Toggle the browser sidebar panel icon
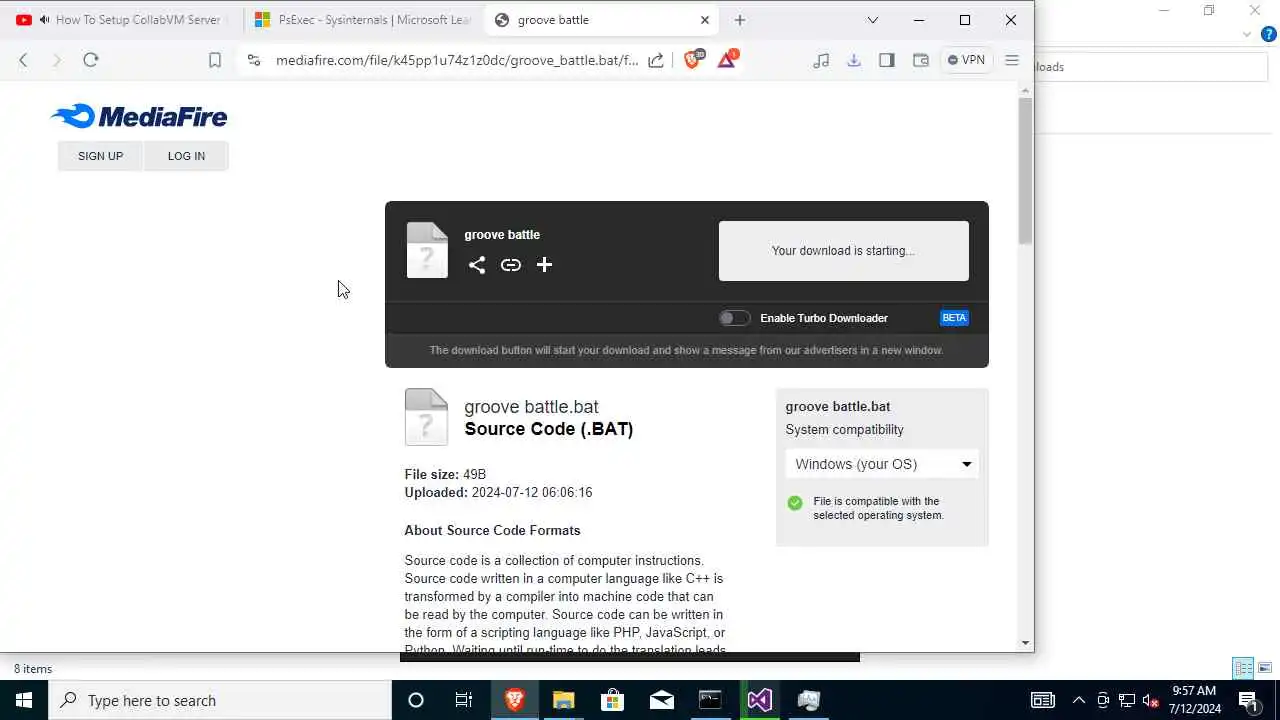The width and height of the screenshot is (1280, 720). pyautogui.click(x=886, y=60)
